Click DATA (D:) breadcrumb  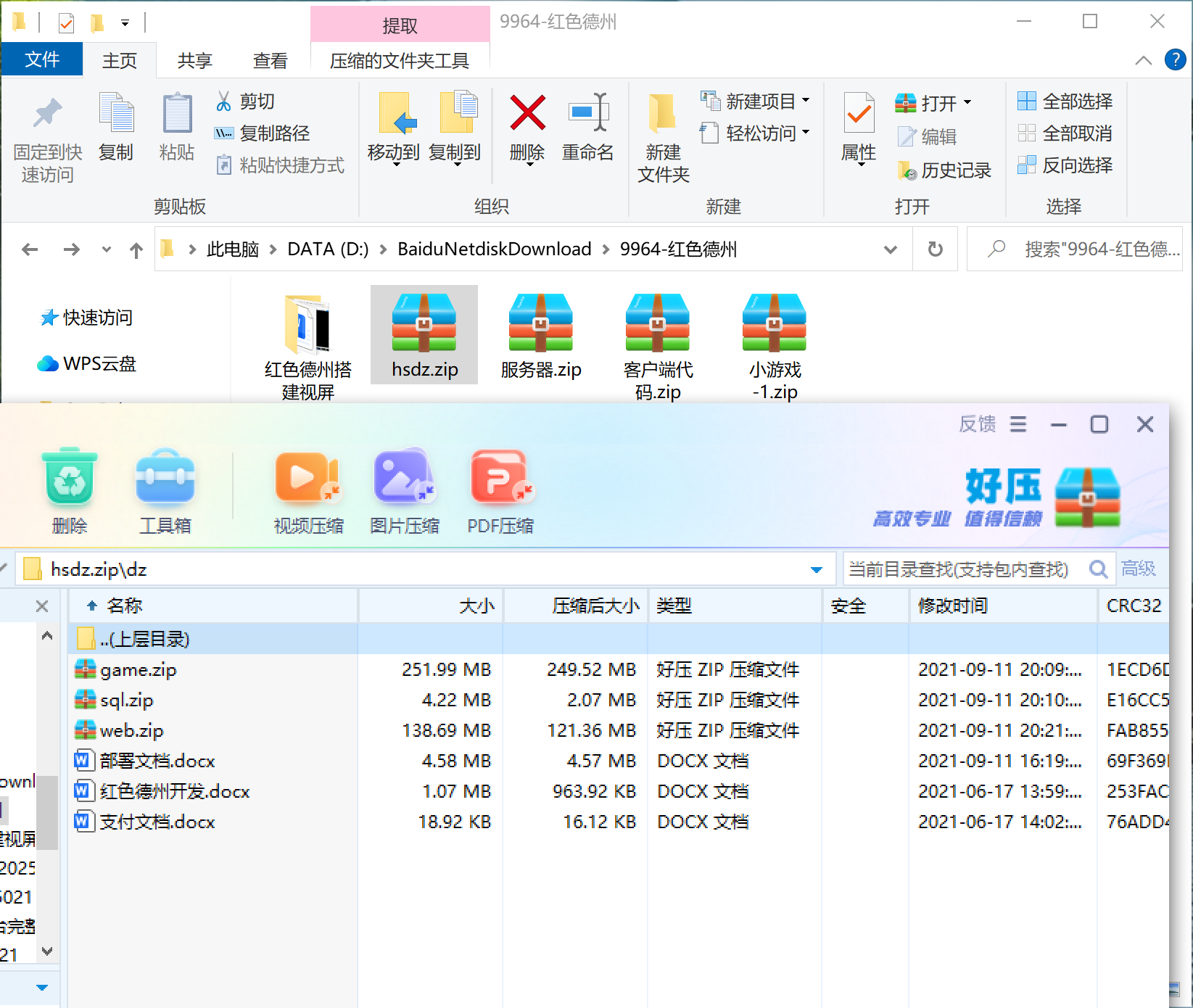pyautogui.click(x=328, y=249)
